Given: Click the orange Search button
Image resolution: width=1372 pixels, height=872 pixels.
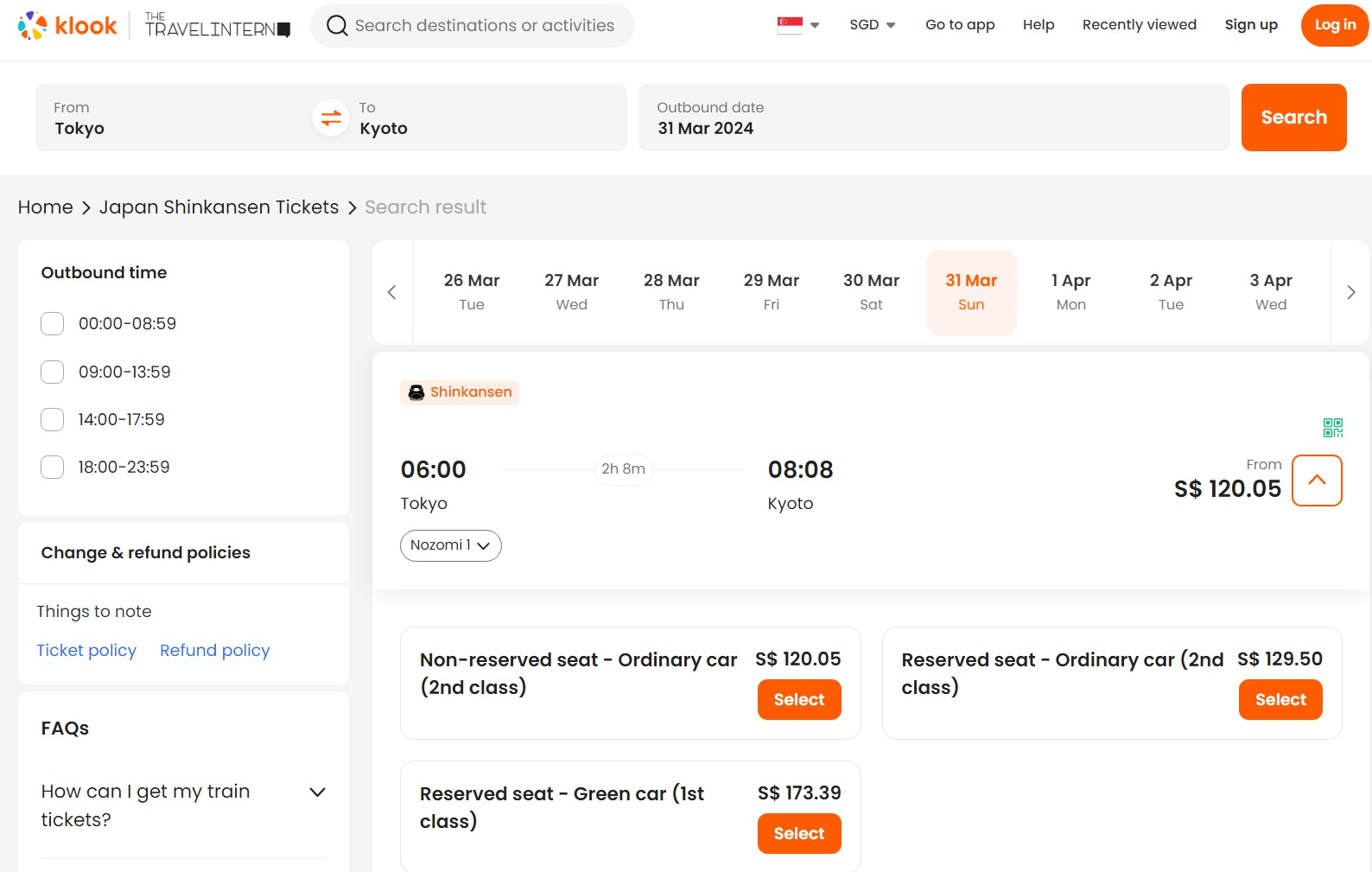Looking at the screenshot, I should click(1293, 118).
